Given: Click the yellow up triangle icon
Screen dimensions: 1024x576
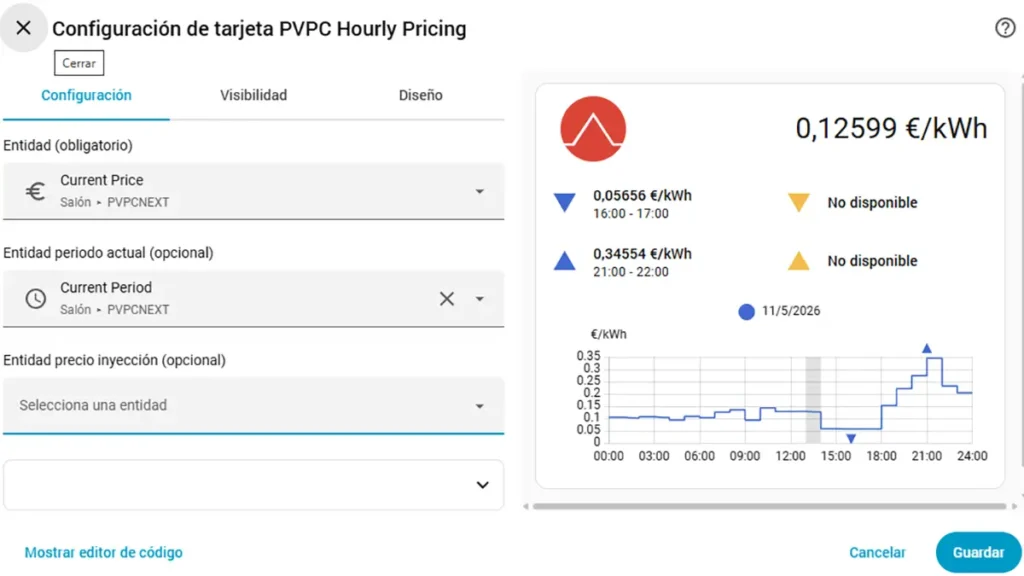Looking at the screenshot, I should (799, 261).
